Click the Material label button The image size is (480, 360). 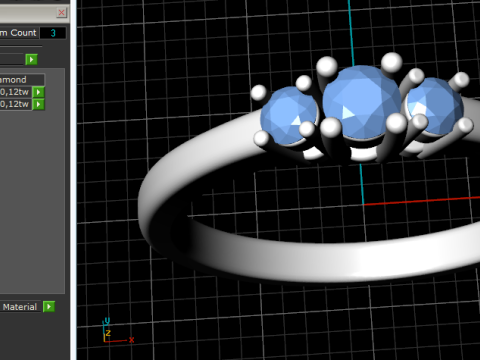[20, 307]
